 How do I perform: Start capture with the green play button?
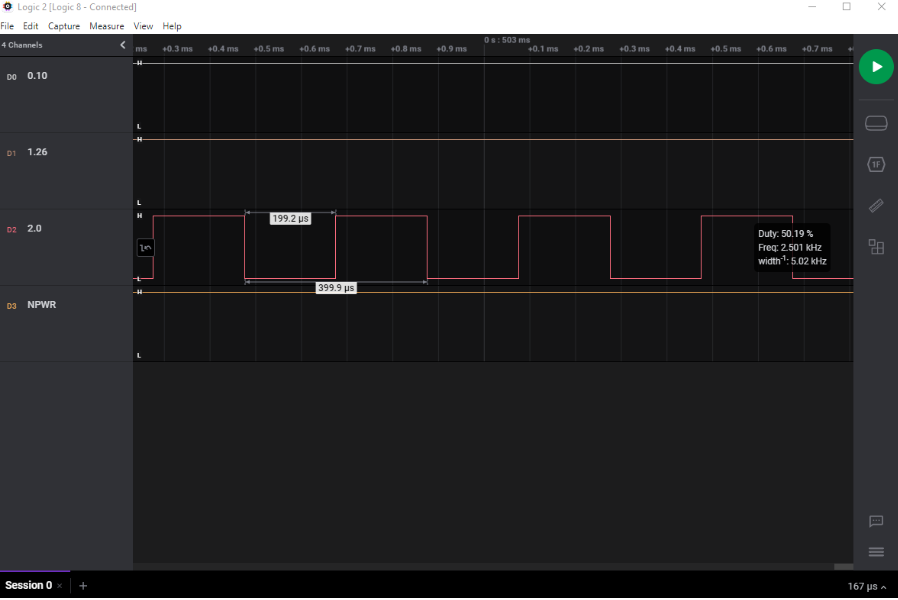876,67
